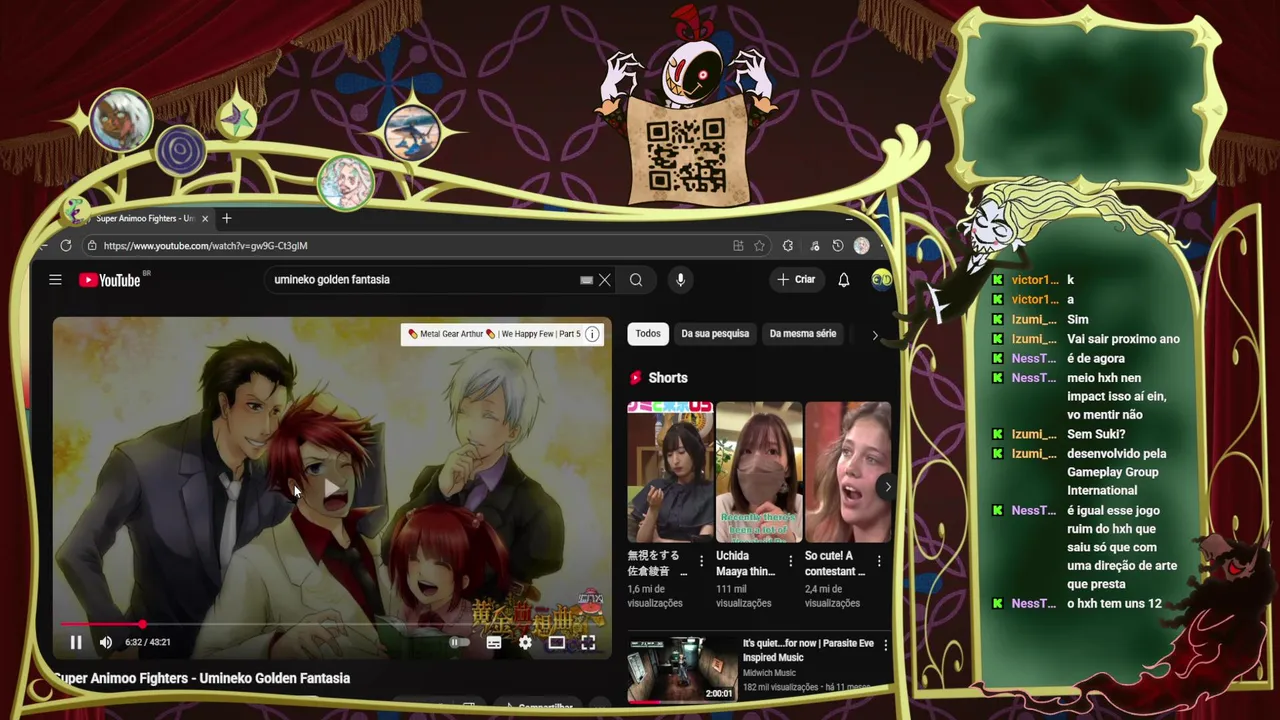This screenshot has height=720, width=1280.
Task: Reload the page in the browser
Action: [66, 245]
